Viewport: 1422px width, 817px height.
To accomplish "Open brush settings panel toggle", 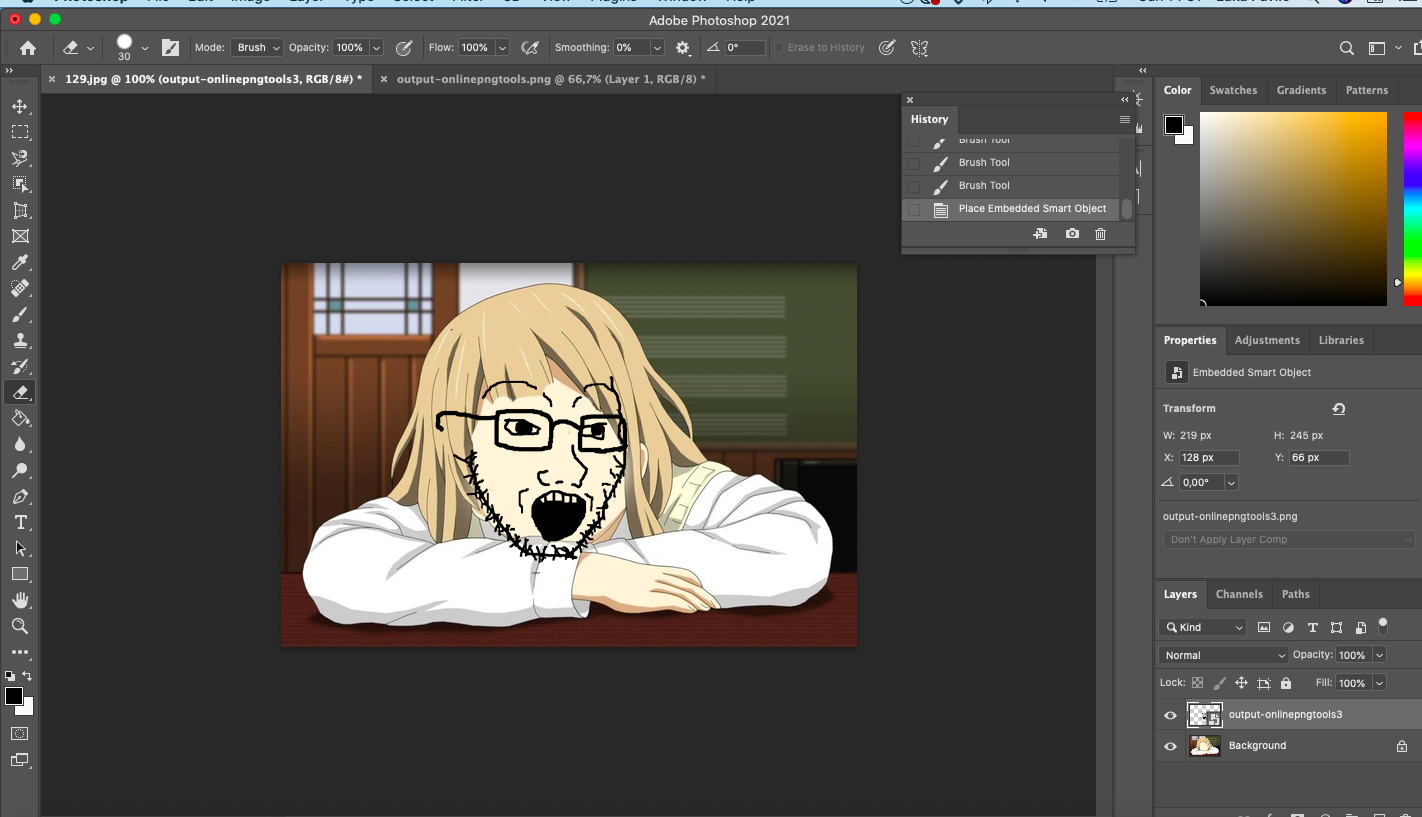I will pyautogui.click(x=171, y=47).
